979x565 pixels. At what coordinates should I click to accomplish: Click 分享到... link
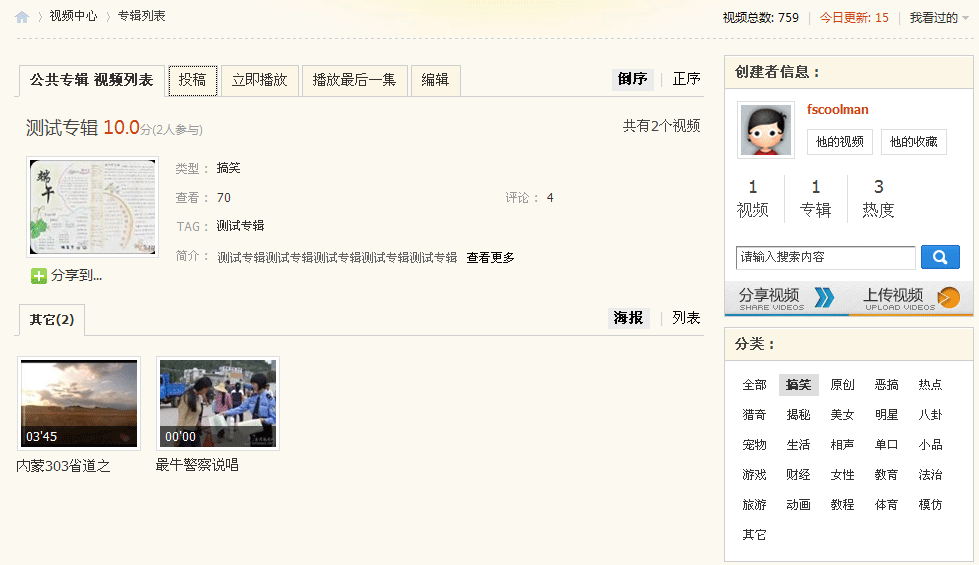coord(76,275)
